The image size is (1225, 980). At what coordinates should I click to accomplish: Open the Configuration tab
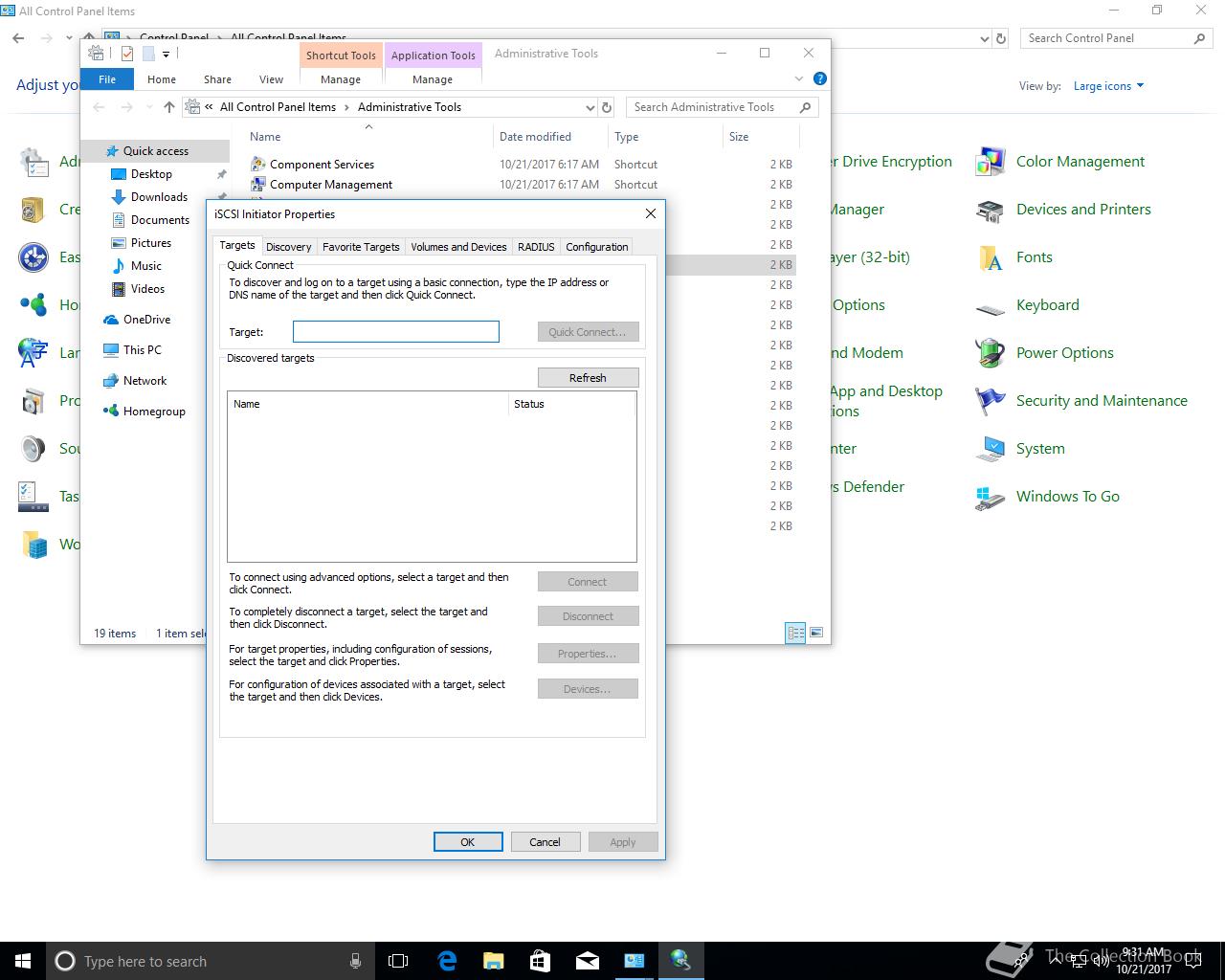coord(596,247)
